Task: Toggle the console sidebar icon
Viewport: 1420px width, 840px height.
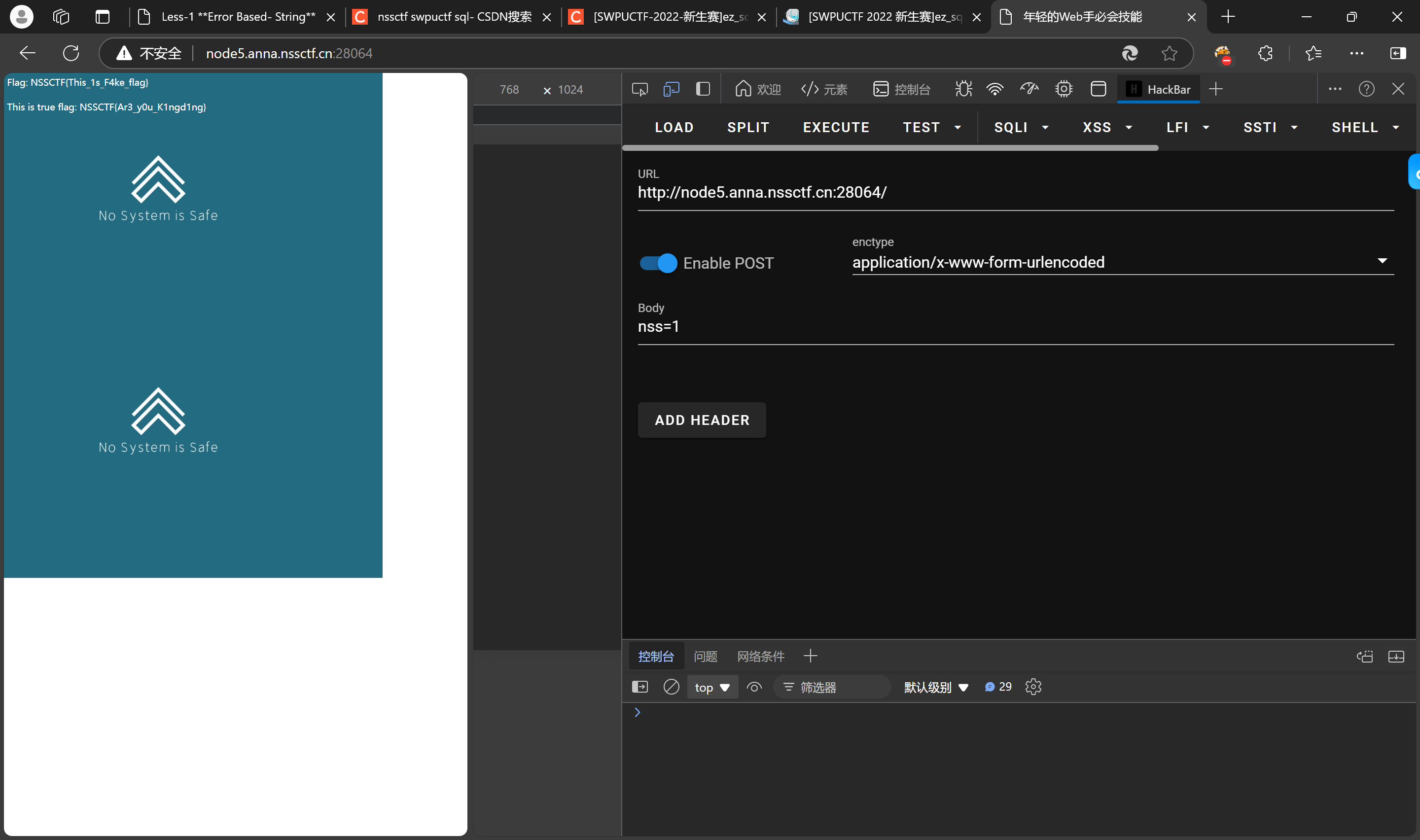Action: click(x=639, y=687)
